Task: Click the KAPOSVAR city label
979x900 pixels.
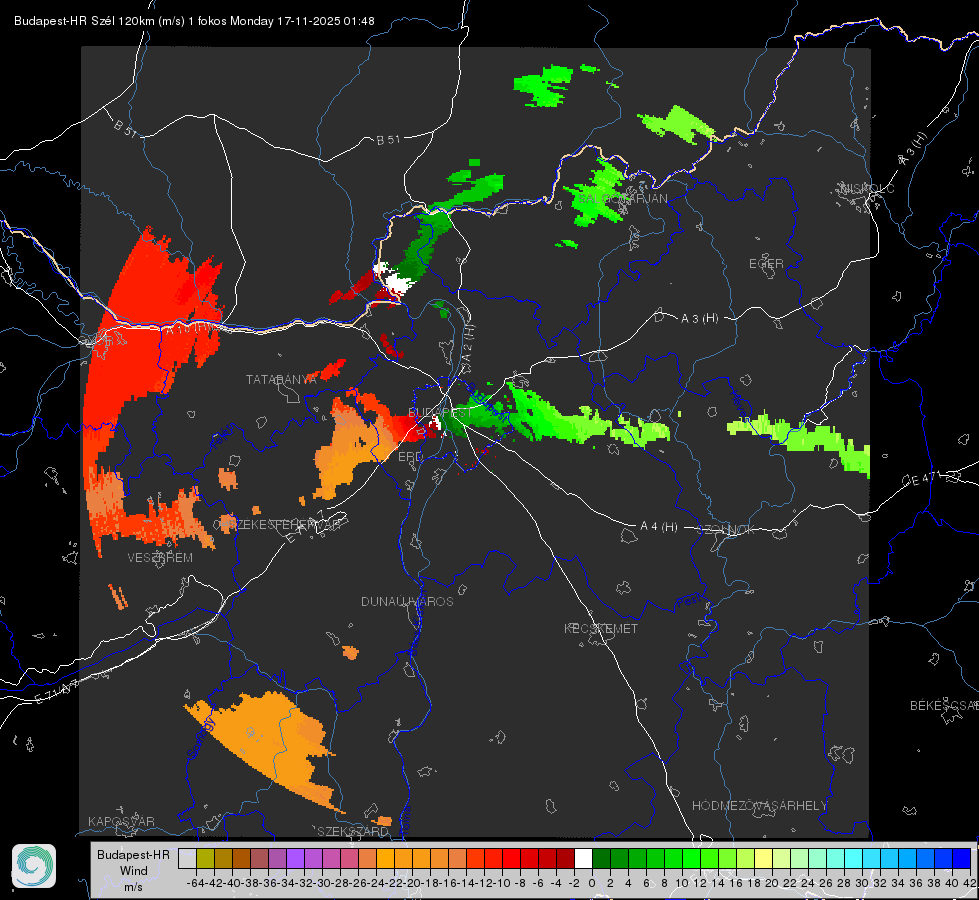Action: [x=121, y=821]
